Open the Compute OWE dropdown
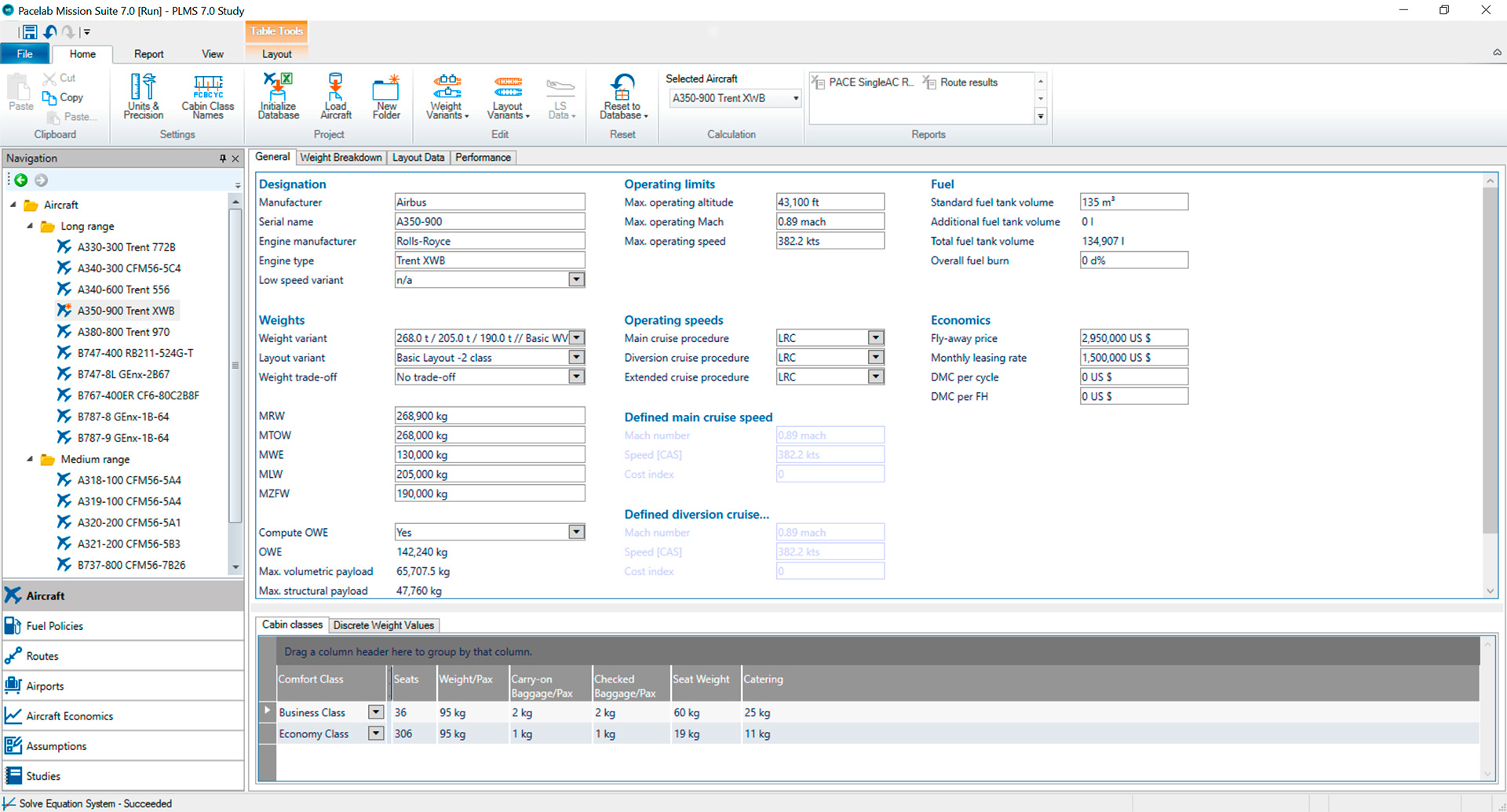1507x812 pixels. click(x=576, y=533)
